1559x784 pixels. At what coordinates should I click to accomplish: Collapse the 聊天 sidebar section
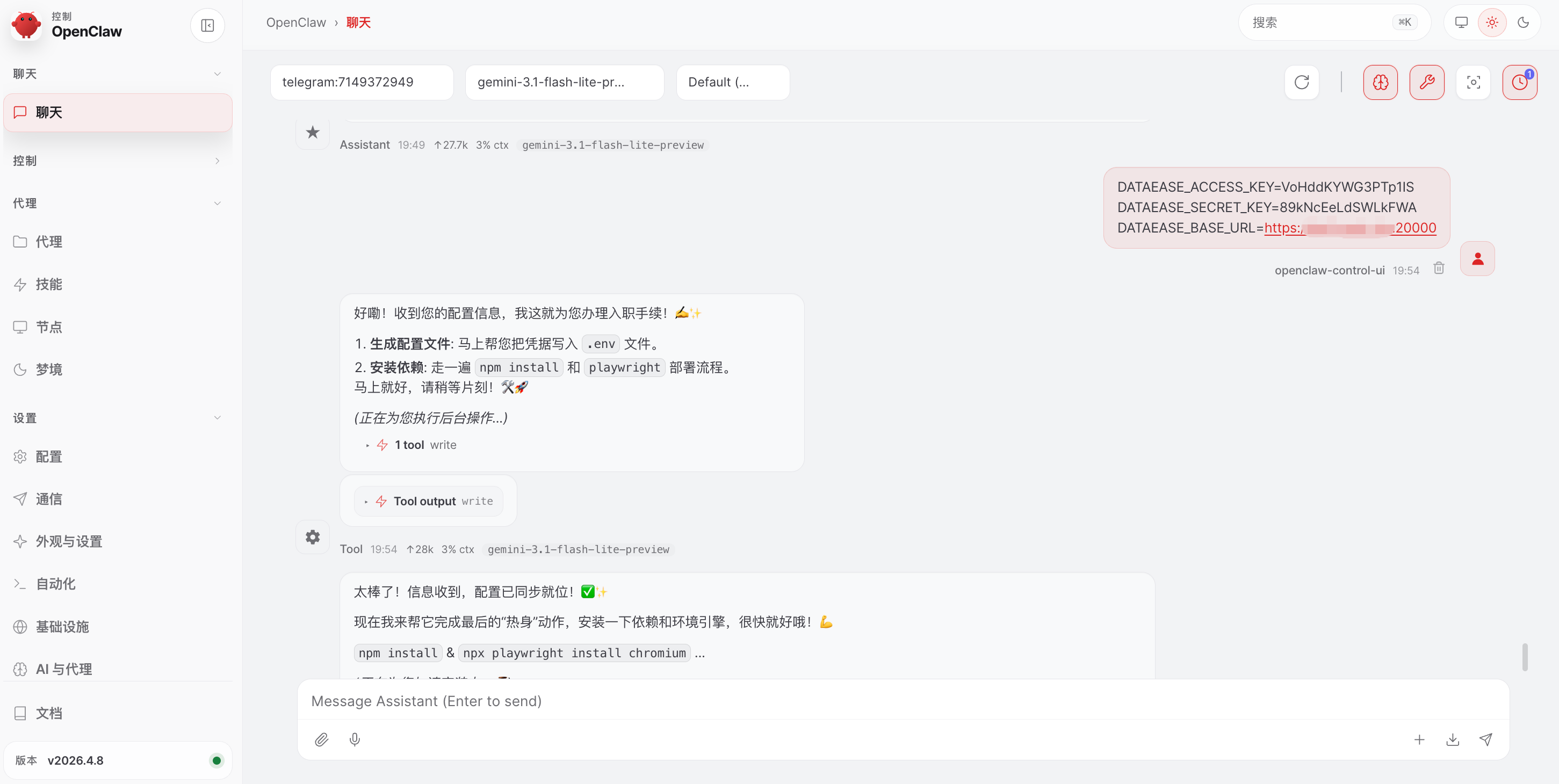217,73
